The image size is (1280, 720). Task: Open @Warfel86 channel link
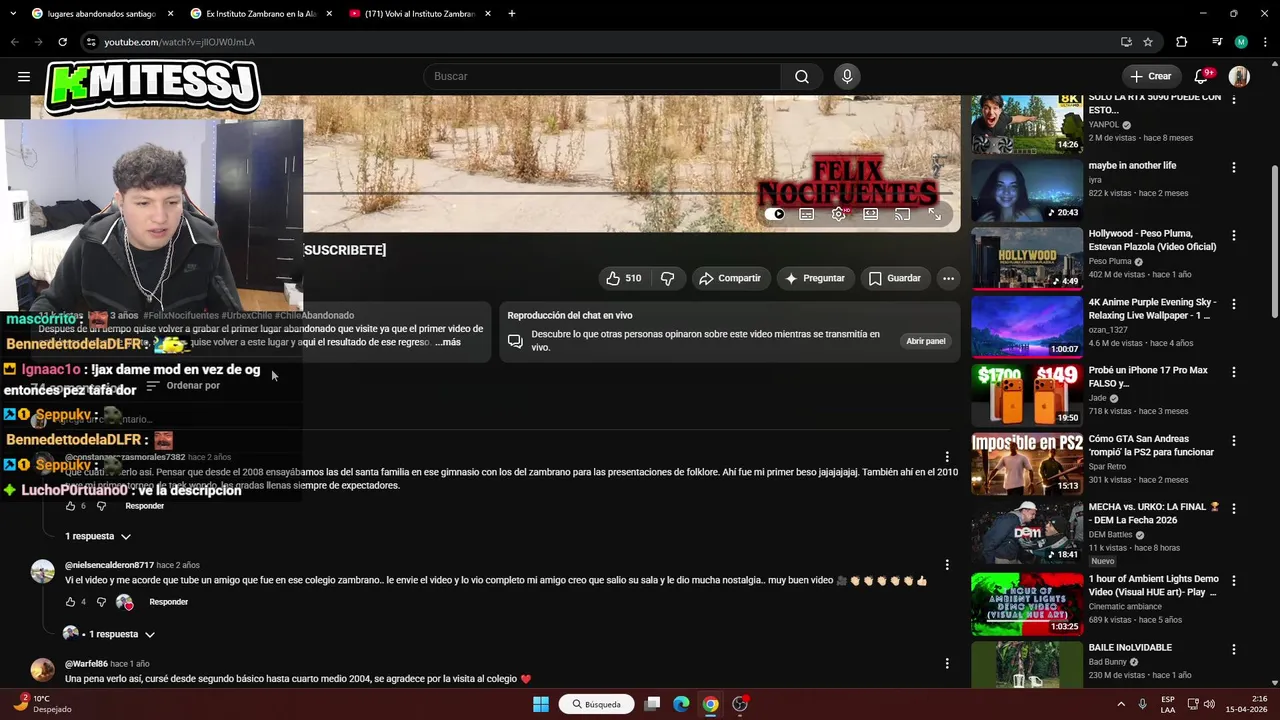tap(86, 664)
